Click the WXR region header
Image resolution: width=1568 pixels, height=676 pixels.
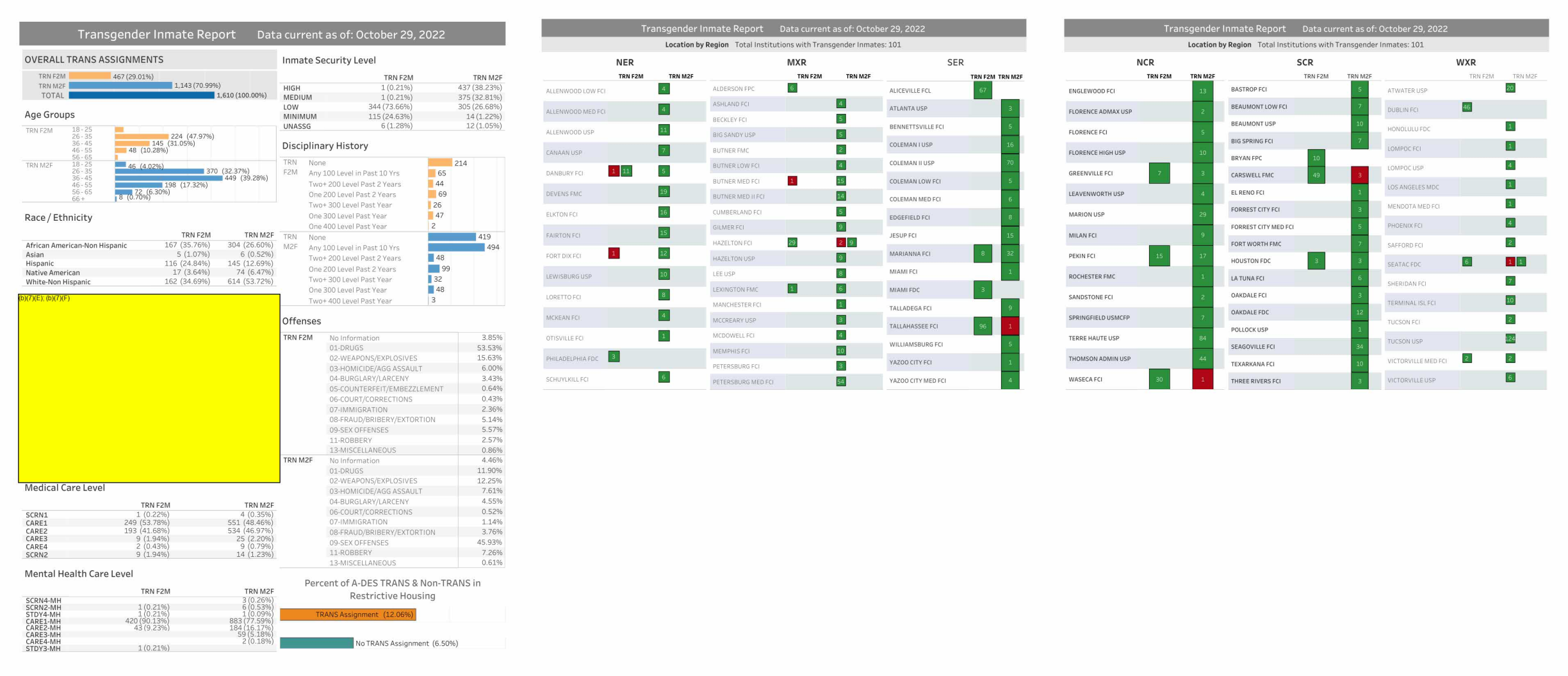point(1466,62)
